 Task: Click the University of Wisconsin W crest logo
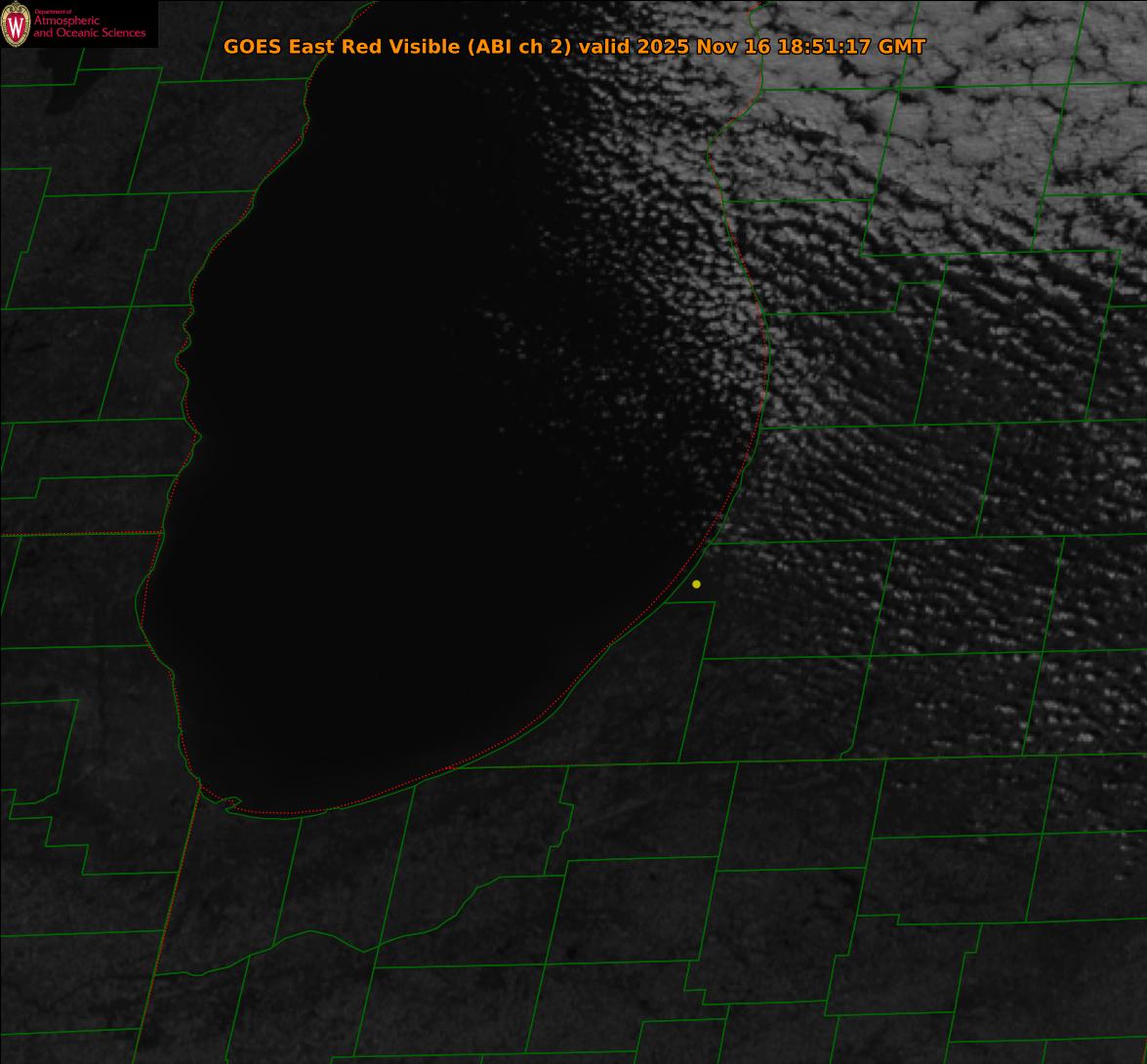[16, 24]
